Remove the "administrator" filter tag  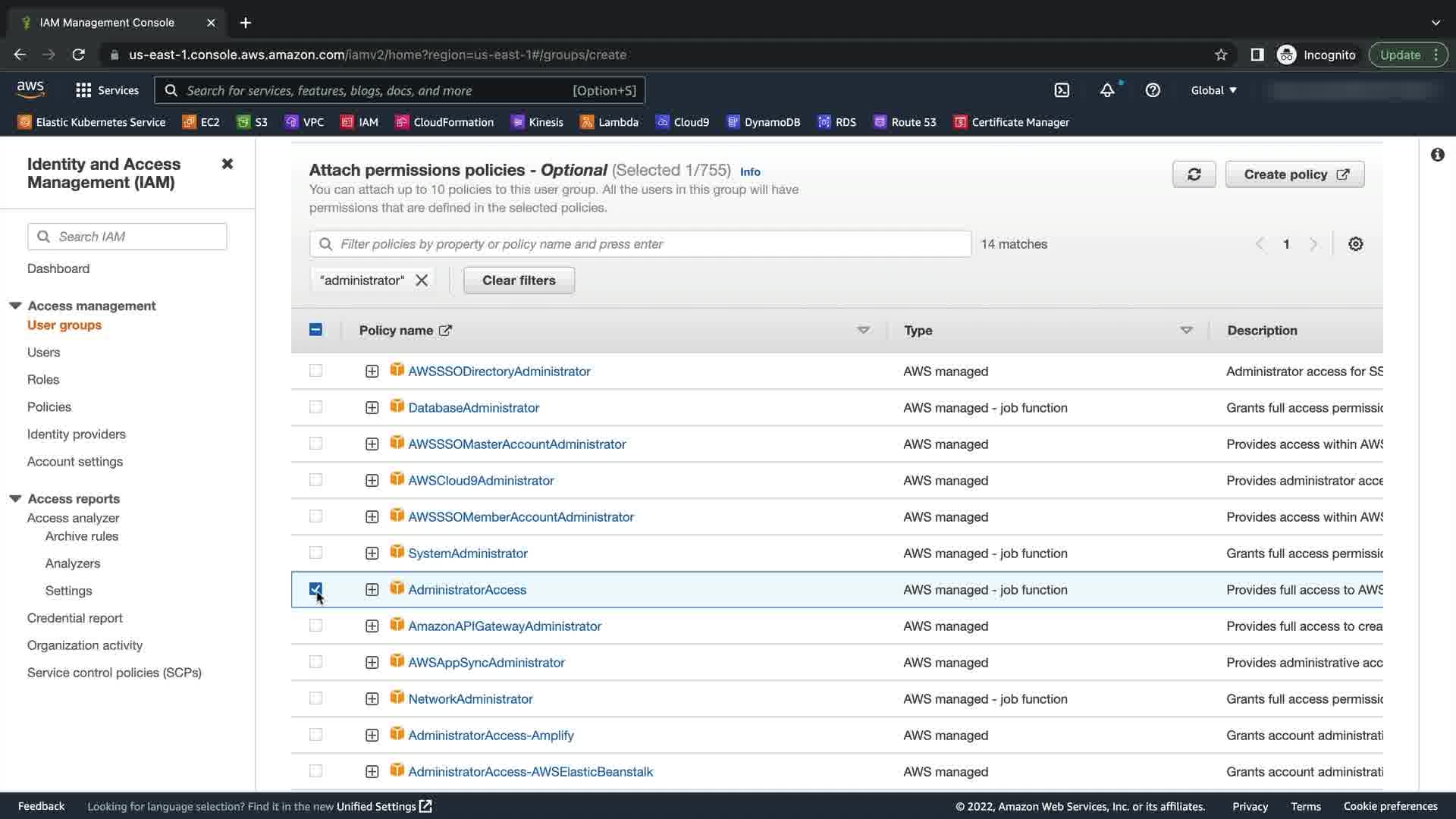422,281
